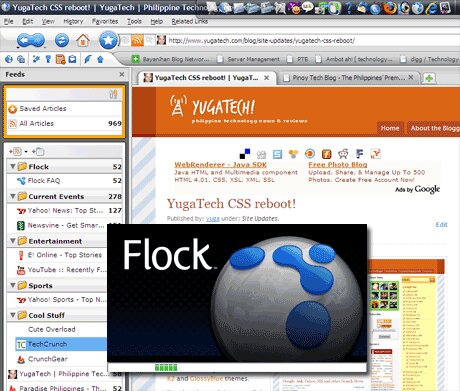The image size is (460, 391).
Task: Collapse the Flock feed folder
Action: pyautogui.click(x=13, y=166)
